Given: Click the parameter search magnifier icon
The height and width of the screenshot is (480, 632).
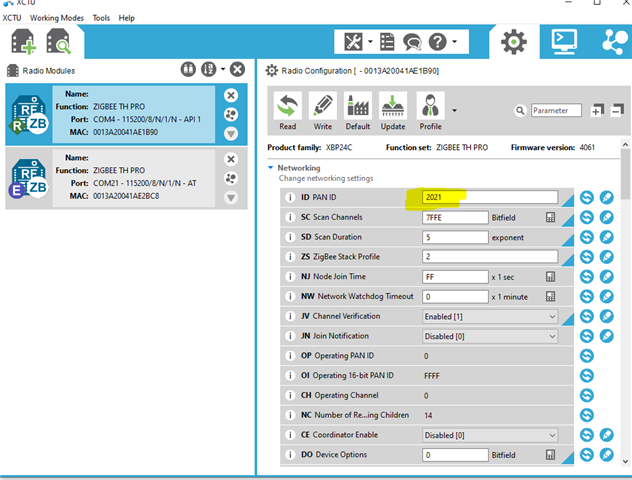Looking at the screenshot, I should (520, 110).
